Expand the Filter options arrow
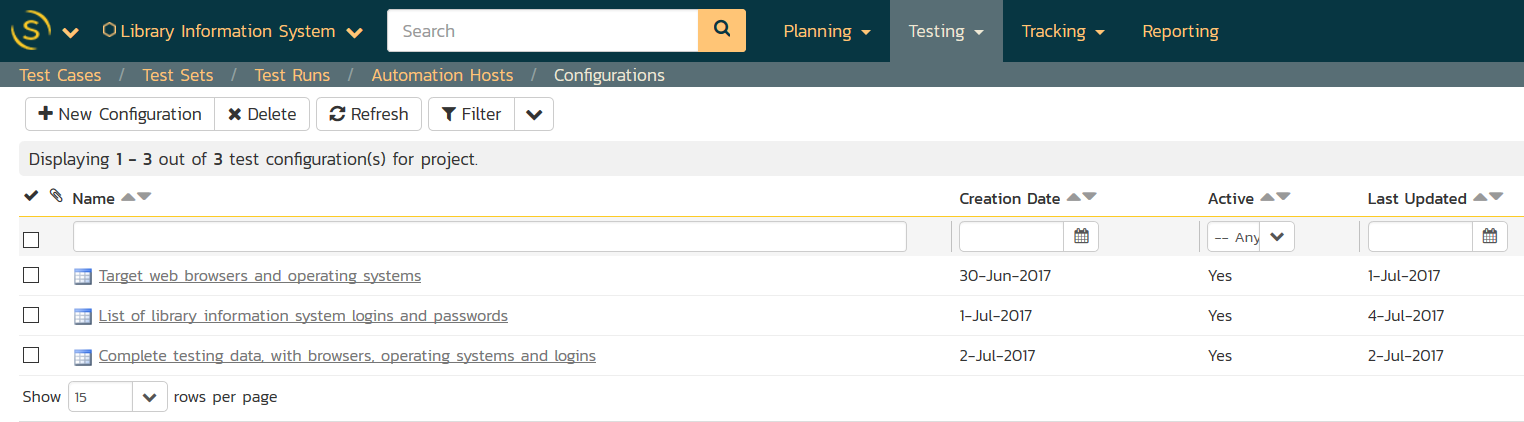Image resolution: width=1524 pixels, height=422 pixels. (534, 114)
